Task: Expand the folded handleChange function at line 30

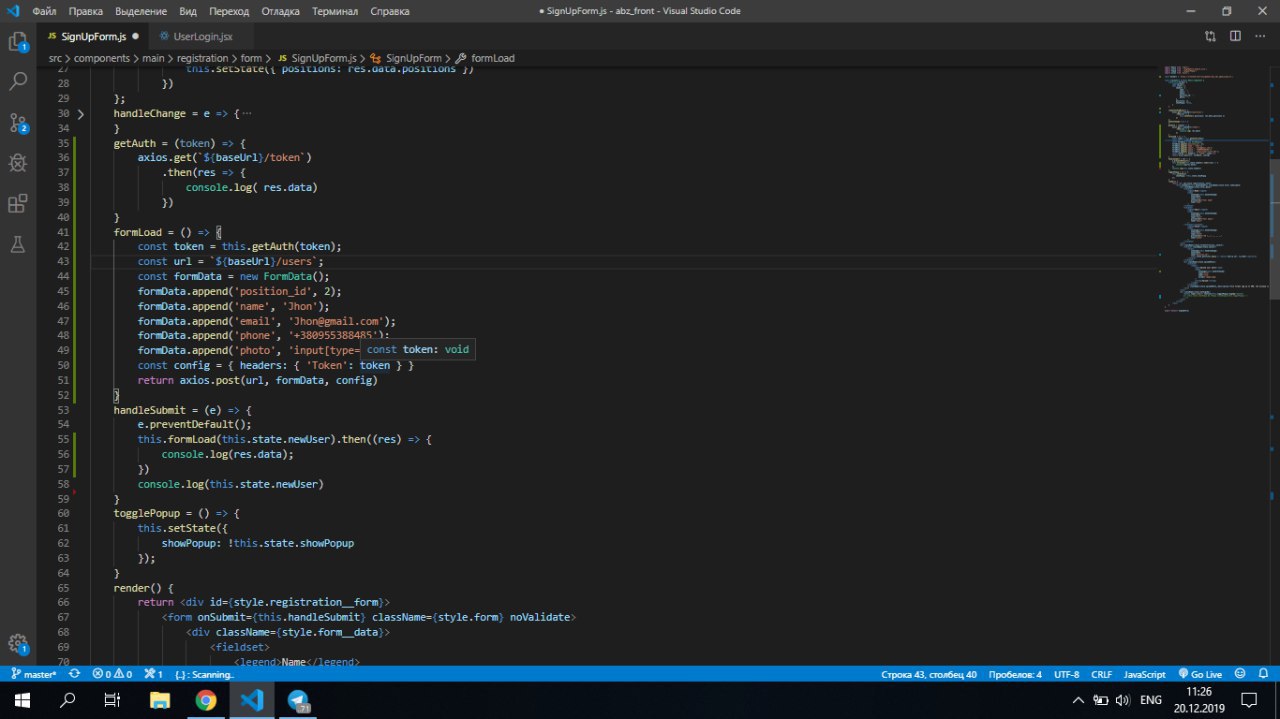Action: tap(80, 114)
